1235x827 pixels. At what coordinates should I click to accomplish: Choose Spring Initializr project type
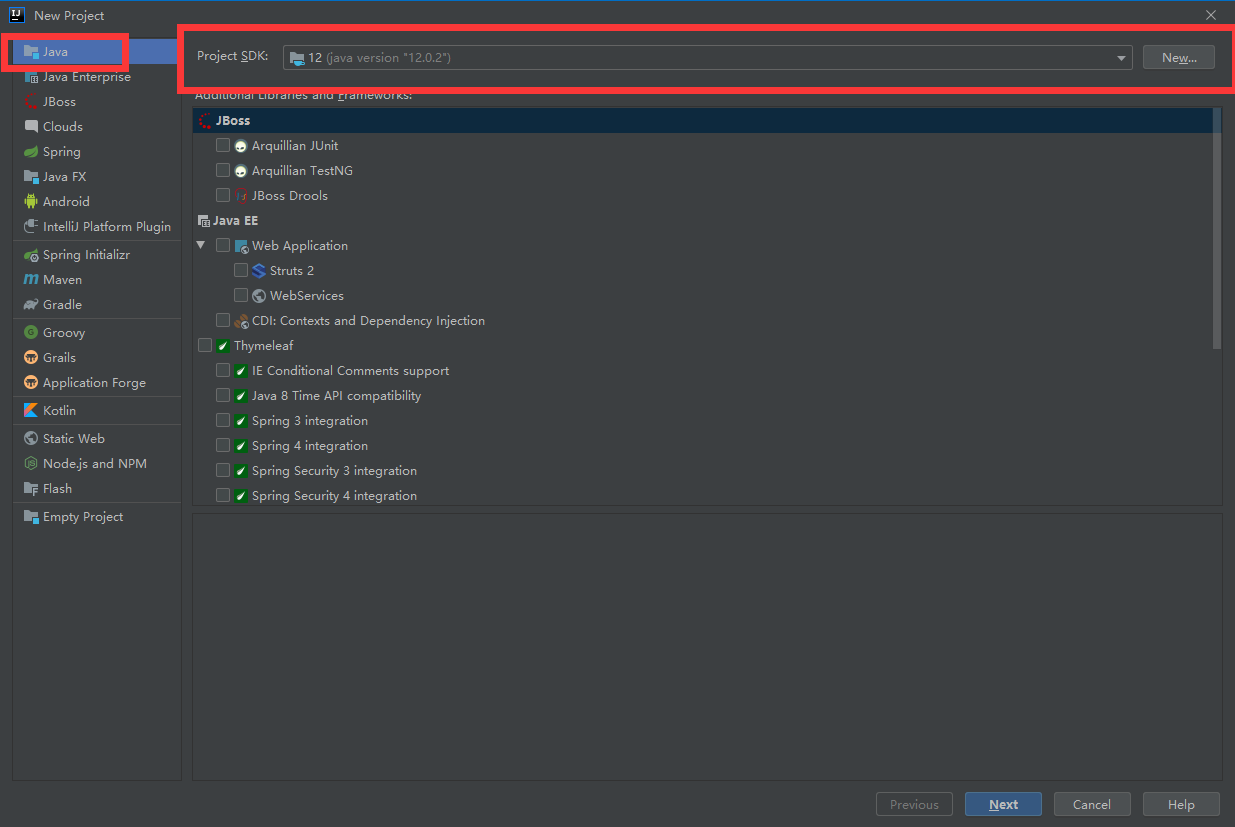coord(97,255)
